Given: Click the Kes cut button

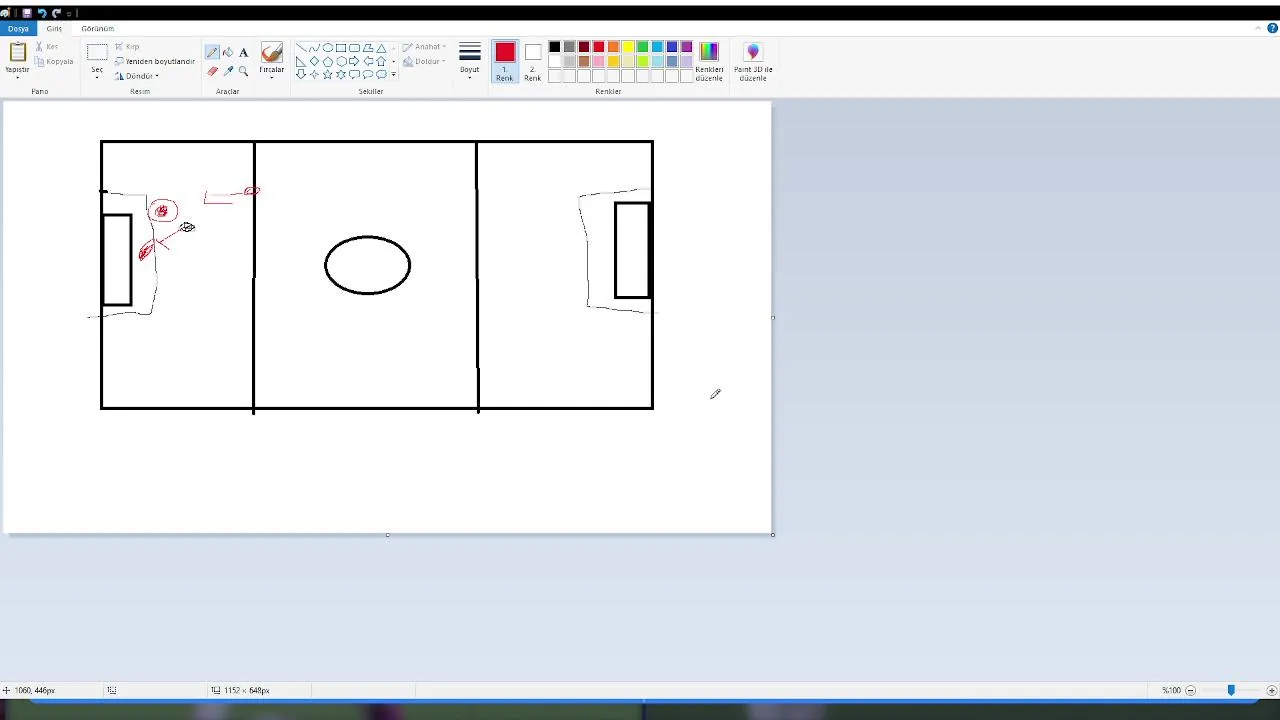Looking at the screenshot, I should click(47, 47).
